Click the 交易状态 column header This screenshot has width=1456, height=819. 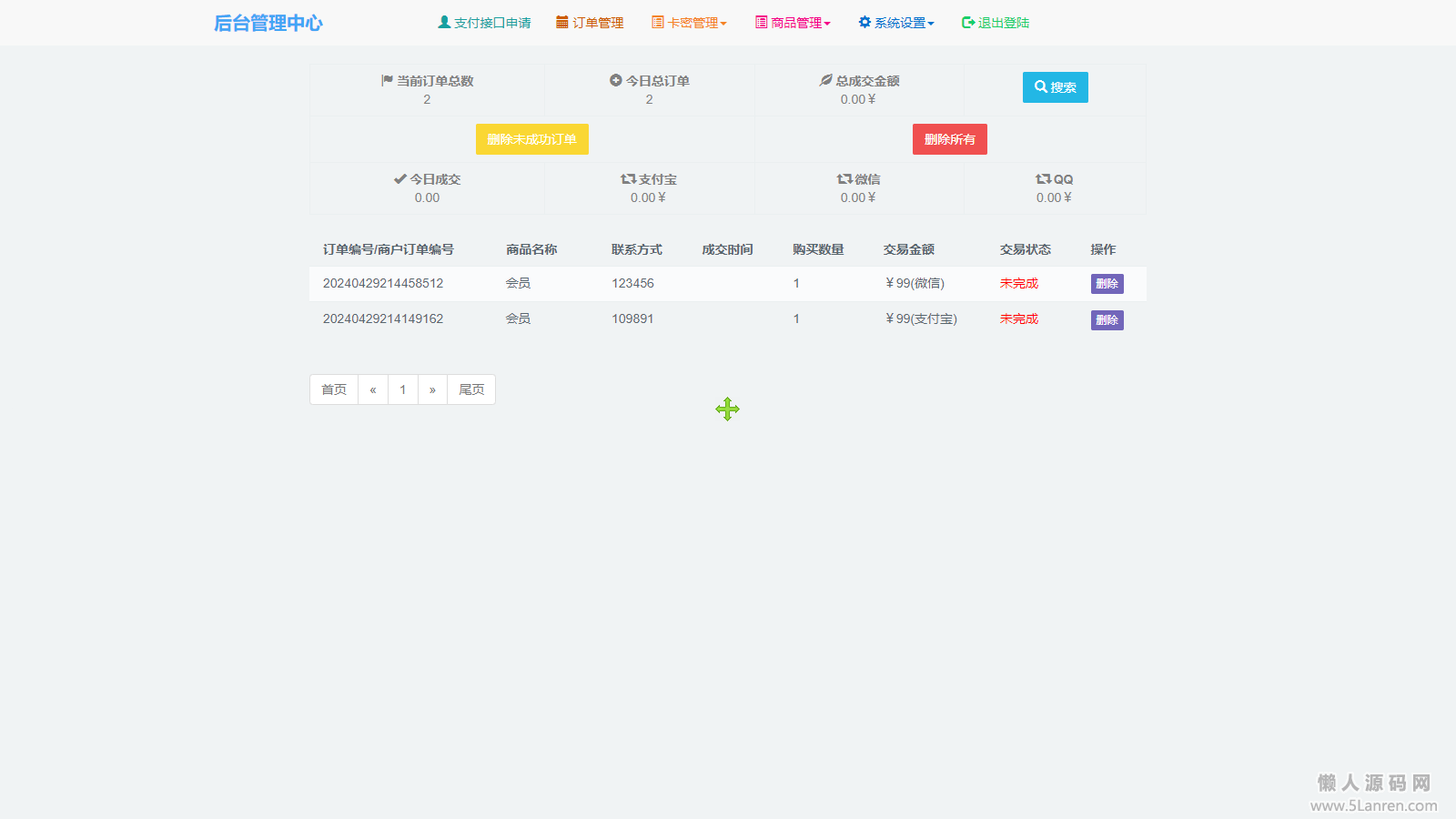click(1026, 249)
